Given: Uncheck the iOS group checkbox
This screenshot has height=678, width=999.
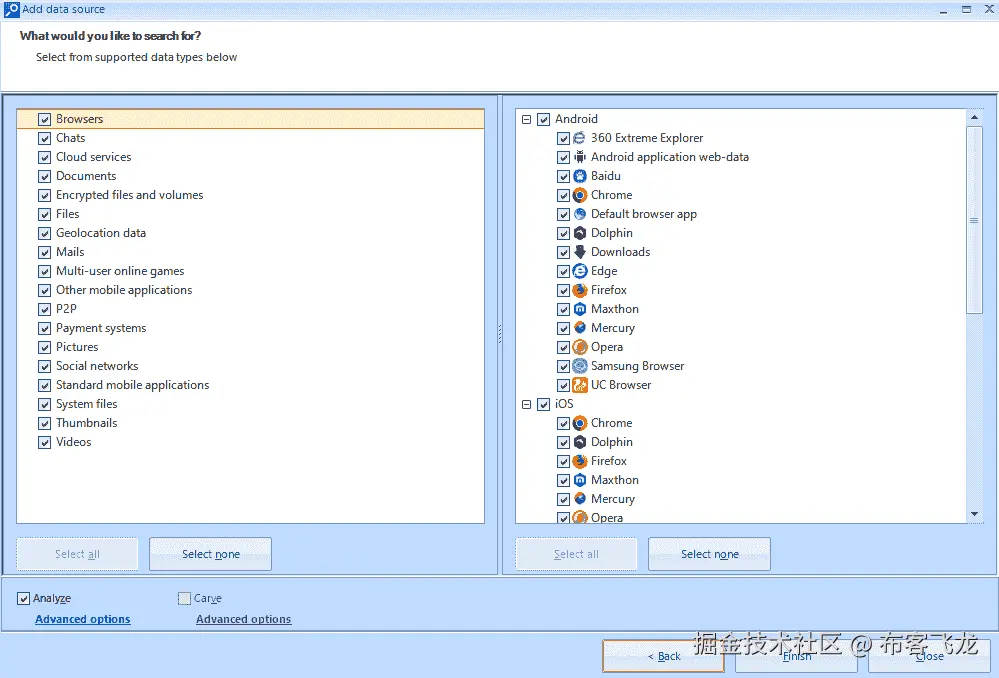Looking at the screenshot, I should pyautogui.click(x=543, y=405).
